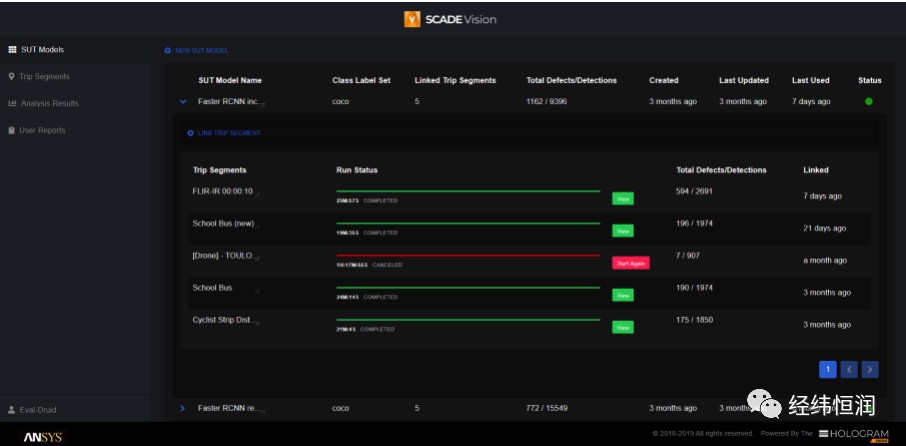Screen dimensions: 906x446
Task: Click the Trip Segments location pin icon
Action: (x=12, y=76)
